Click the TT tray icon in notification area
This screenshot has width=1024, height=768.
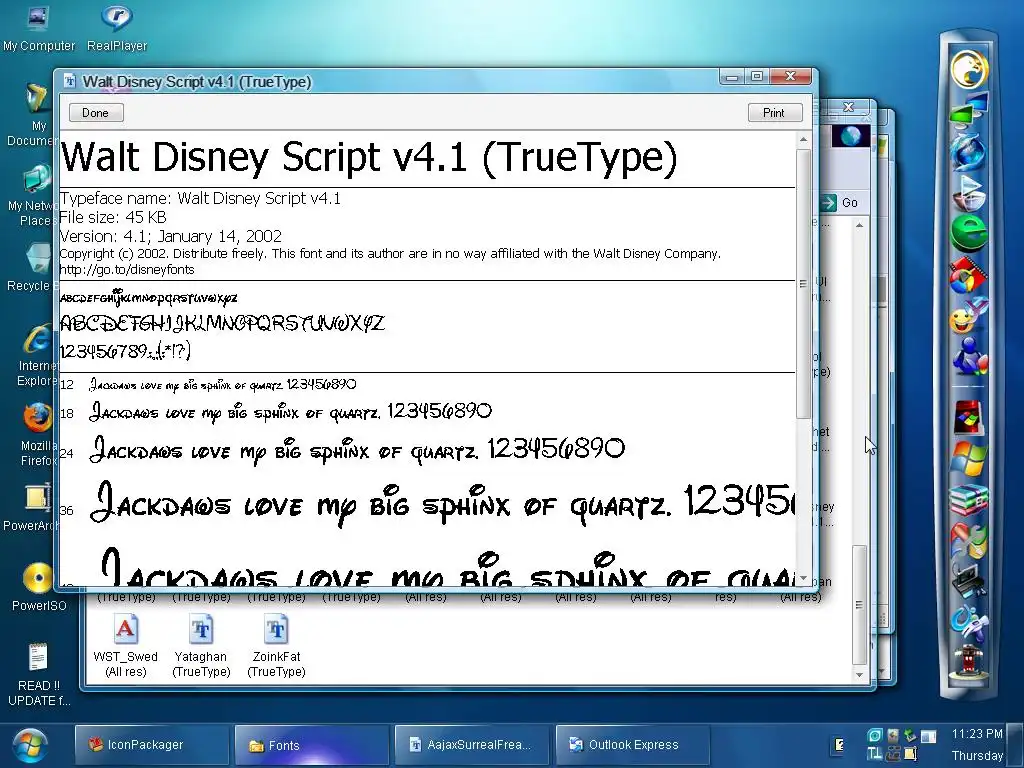(x=874, y=754)
